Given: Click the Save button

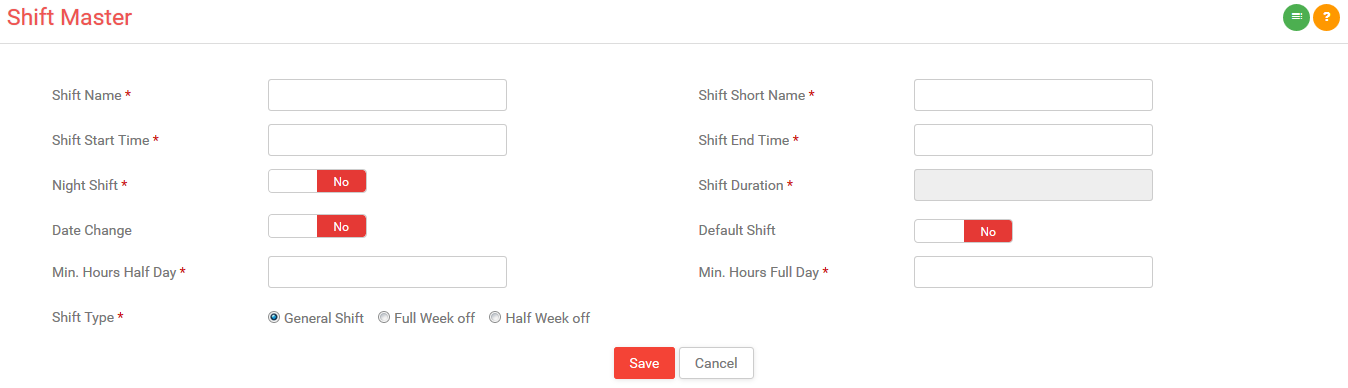Looking at the screenshot, I should [x=644, y=363].
